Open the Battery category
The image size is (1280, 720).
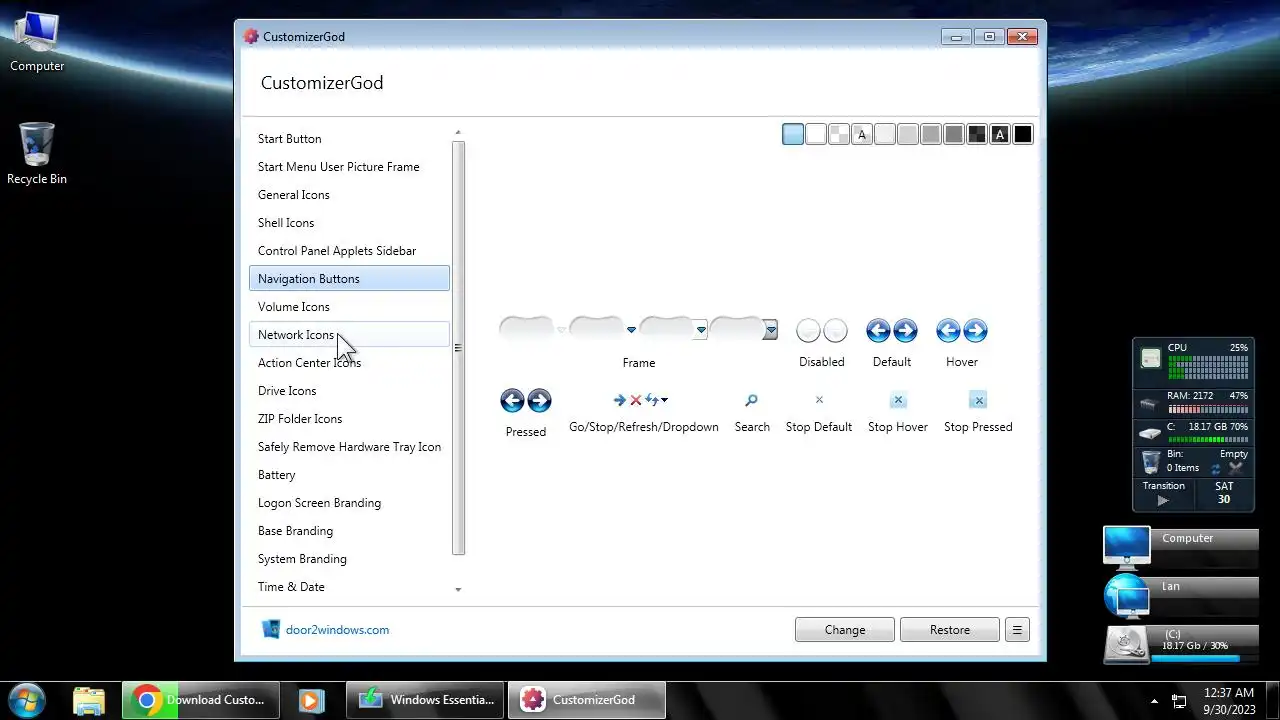click(x=349, y=475)
